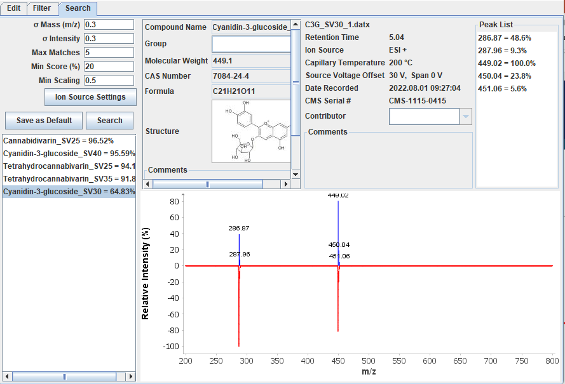Image resolution: width=565 pixels, height=384 pixels.
Task: Click the Date Recorded value
Action: click(425, 88)
